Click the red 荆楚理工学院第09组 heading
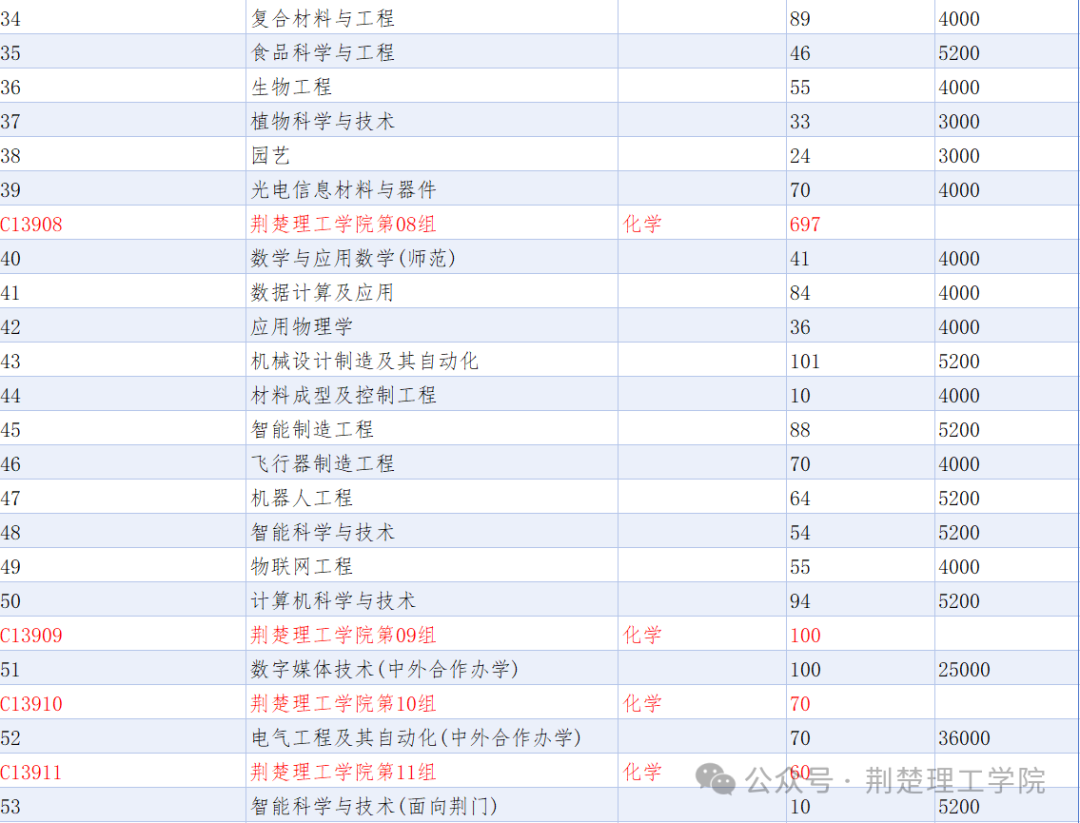The image size is (1080, 823). (343, 635)
